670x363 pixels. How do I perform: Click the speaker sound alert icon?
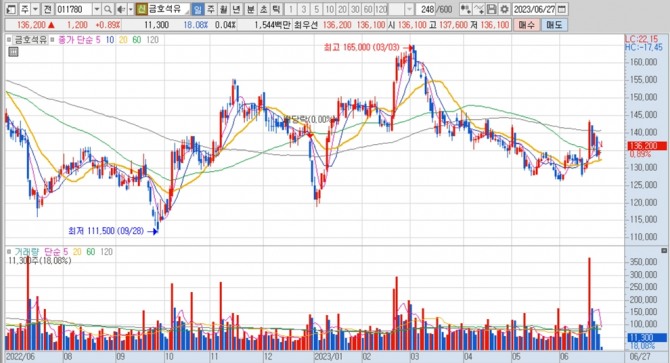121,9
